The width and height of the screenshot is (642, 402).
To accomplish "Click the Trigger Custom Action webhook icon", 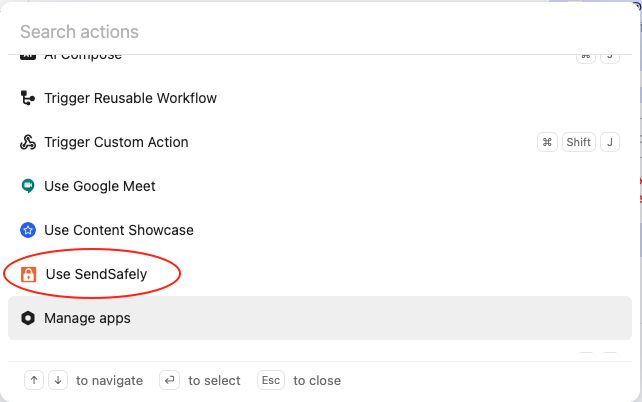I will pos(28,142).
